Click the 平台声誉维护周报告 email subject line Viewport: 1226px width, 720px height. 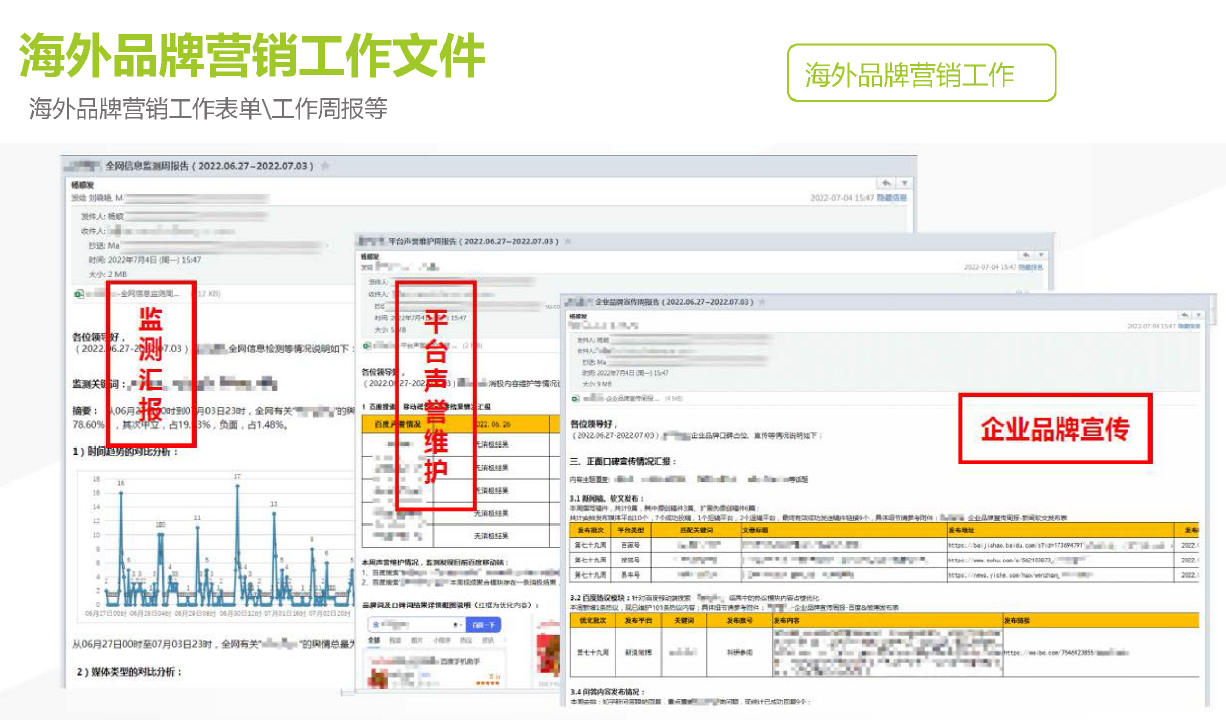click(x=473, y=242)
